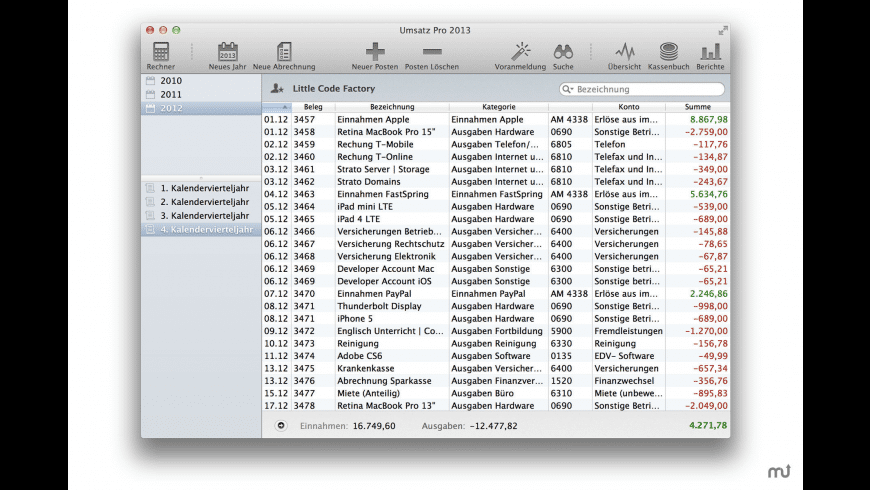Select the Thunderbolt Display row
The image size is (870, 490).
pyautogui.click(x=495, y=306)
